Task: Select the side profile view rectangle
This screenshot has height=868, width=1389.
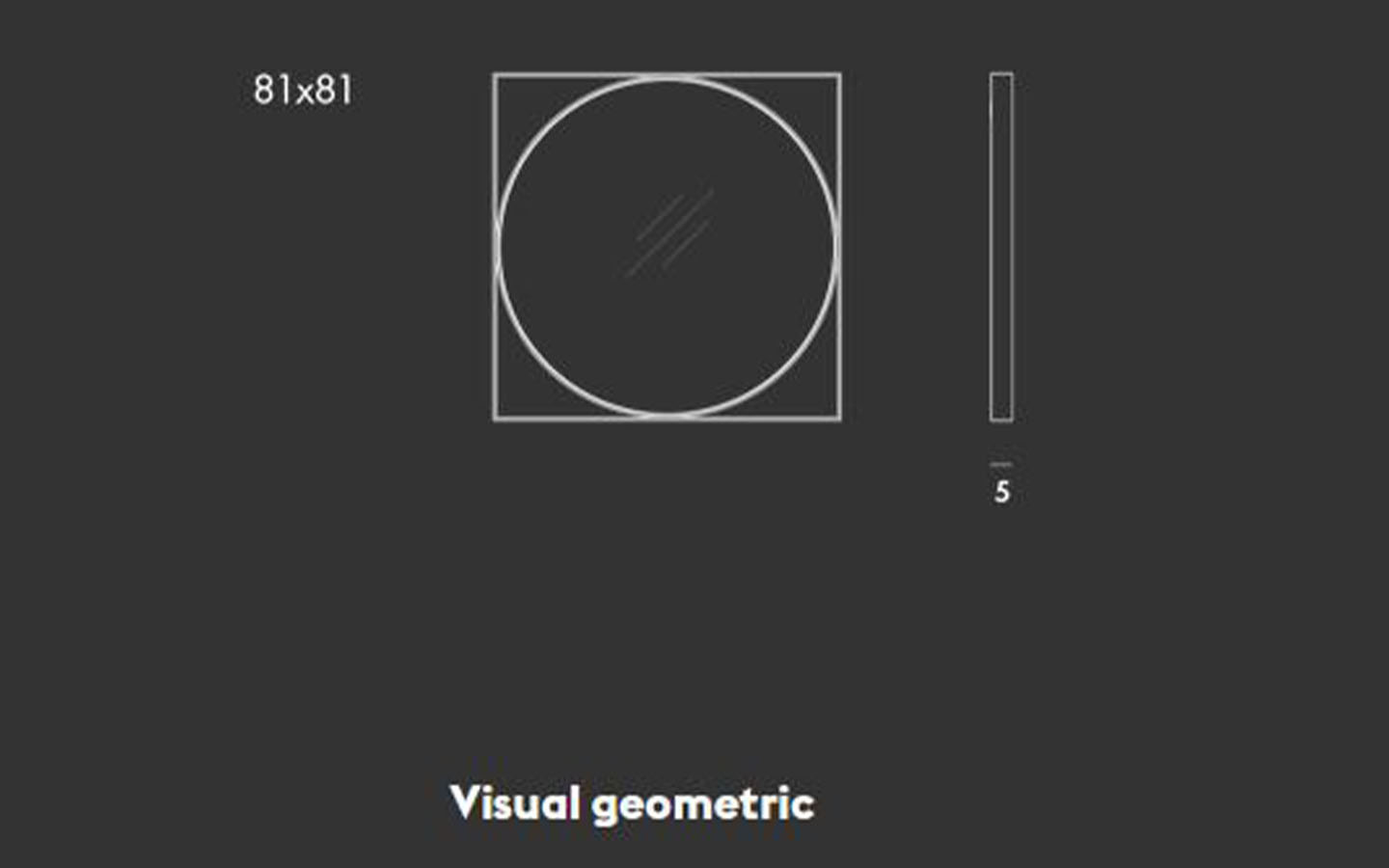Action: (1001, 247)
